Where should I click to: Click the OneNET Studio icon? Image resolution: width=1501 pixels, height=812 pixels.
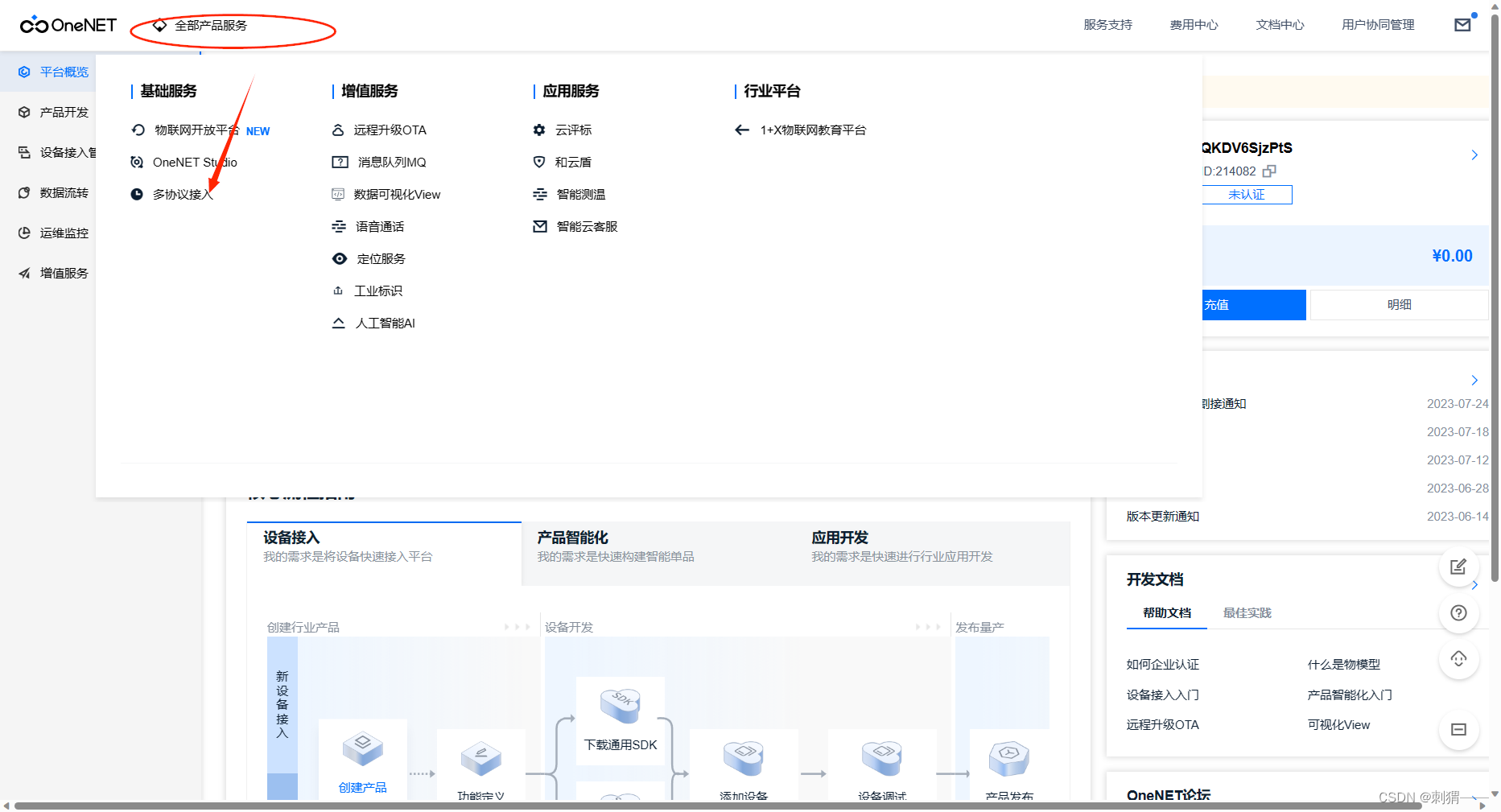coord(137,162)
